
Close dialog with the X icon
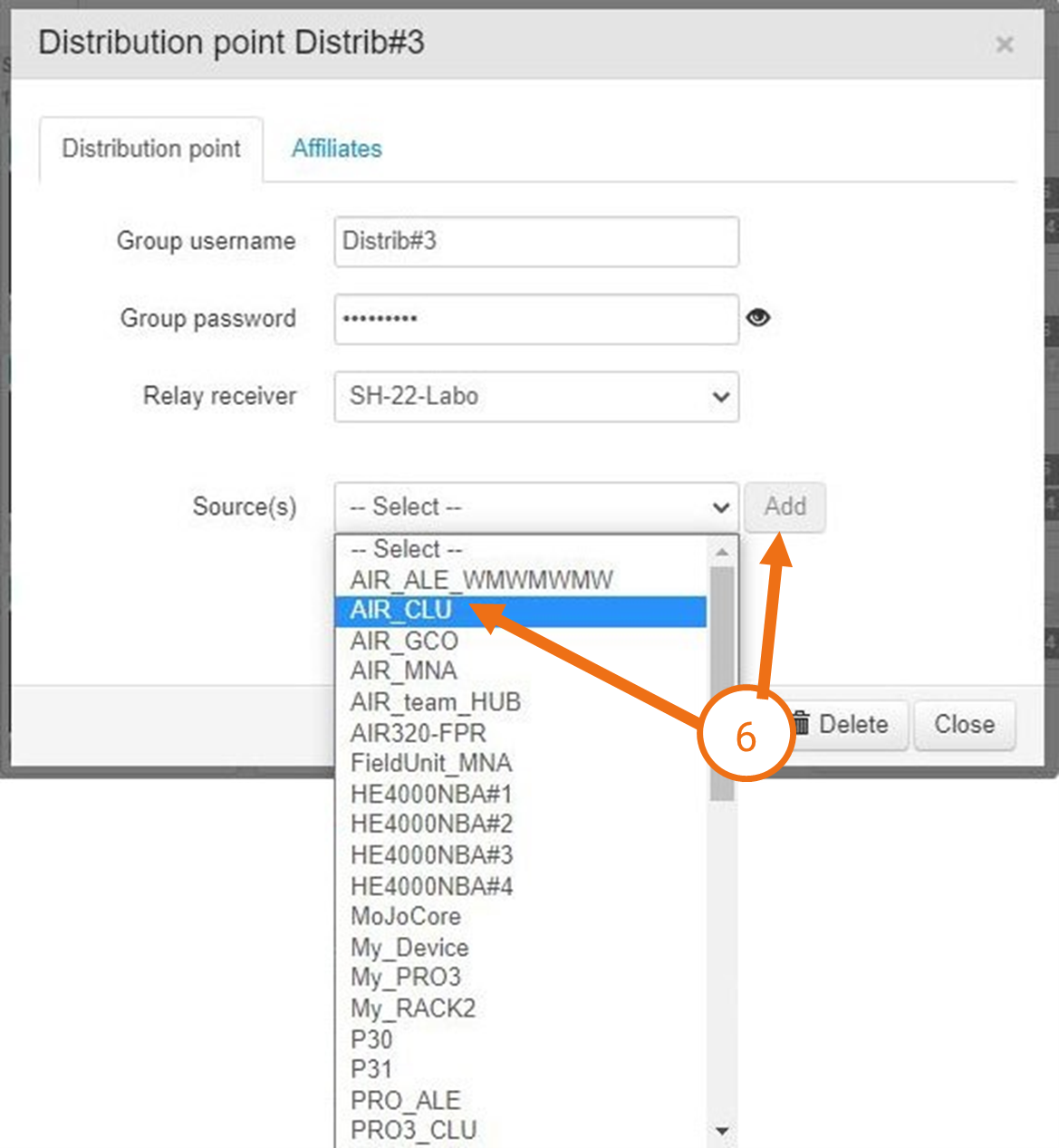click(x=1004, y=44)
